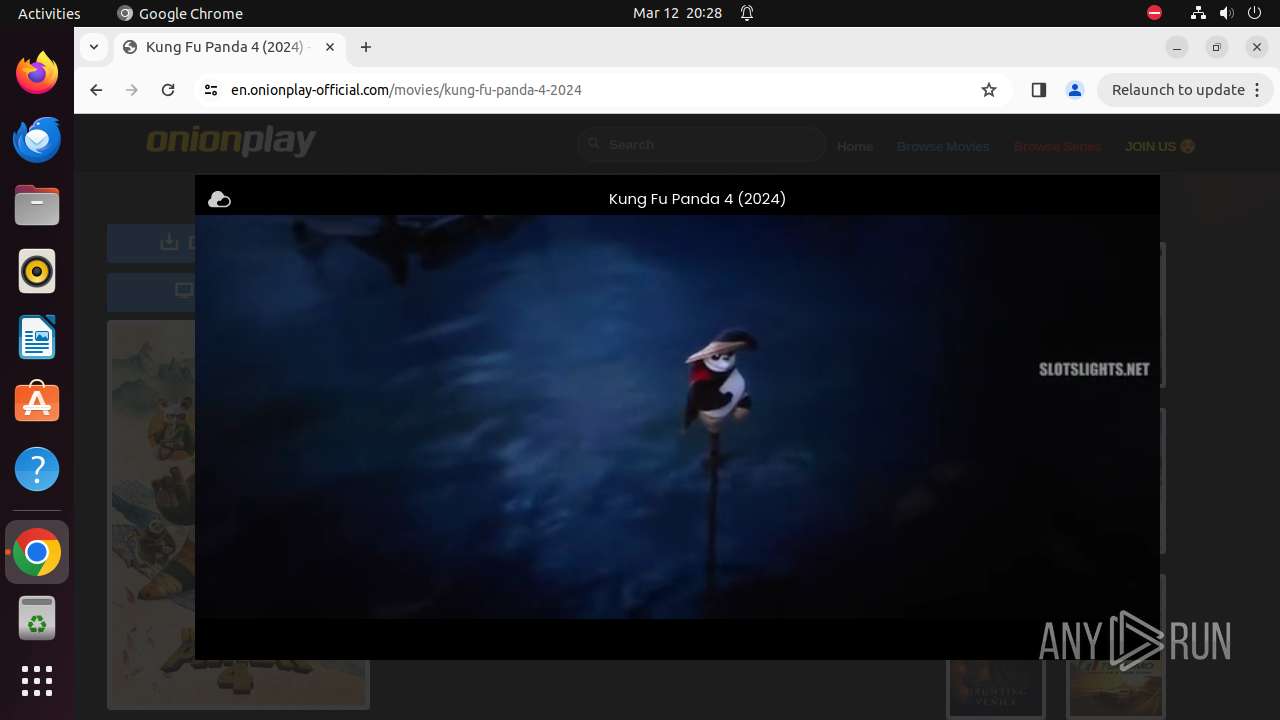Open the volume tray icon
1280x720 pixels.
(x=1227, y=13)
